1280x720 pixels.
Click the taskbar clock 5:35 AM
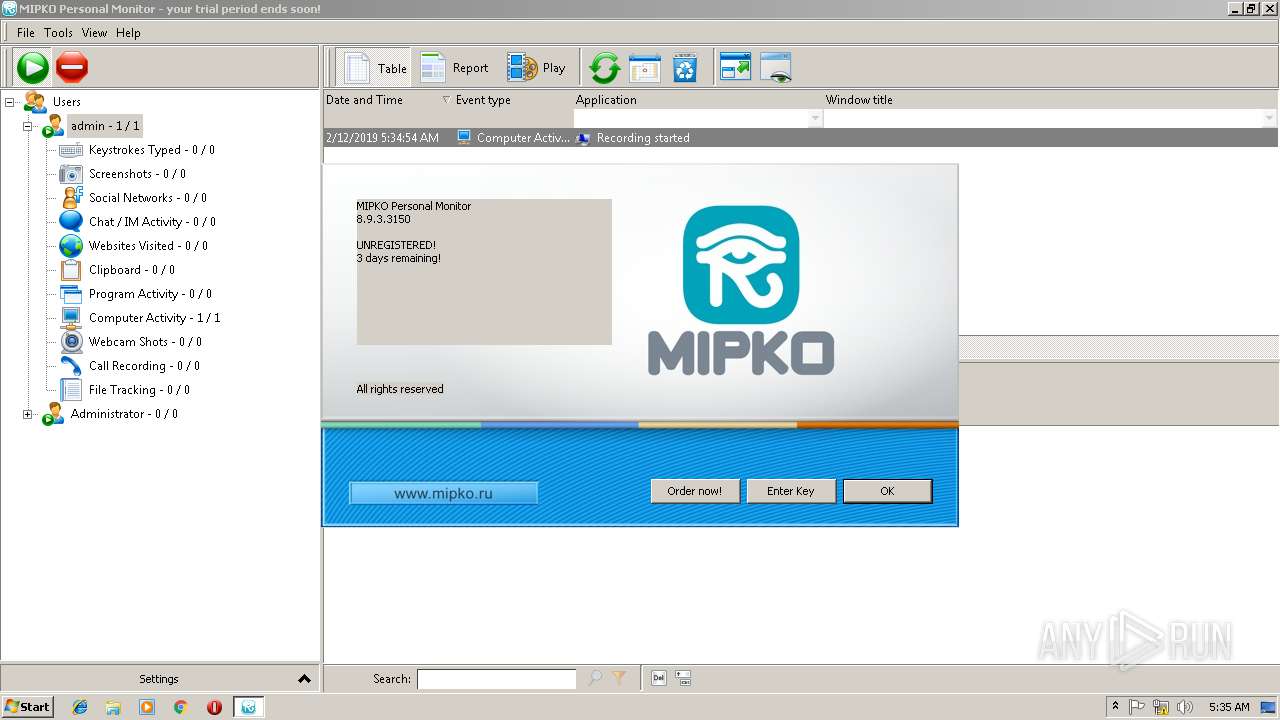(1229, 707)
